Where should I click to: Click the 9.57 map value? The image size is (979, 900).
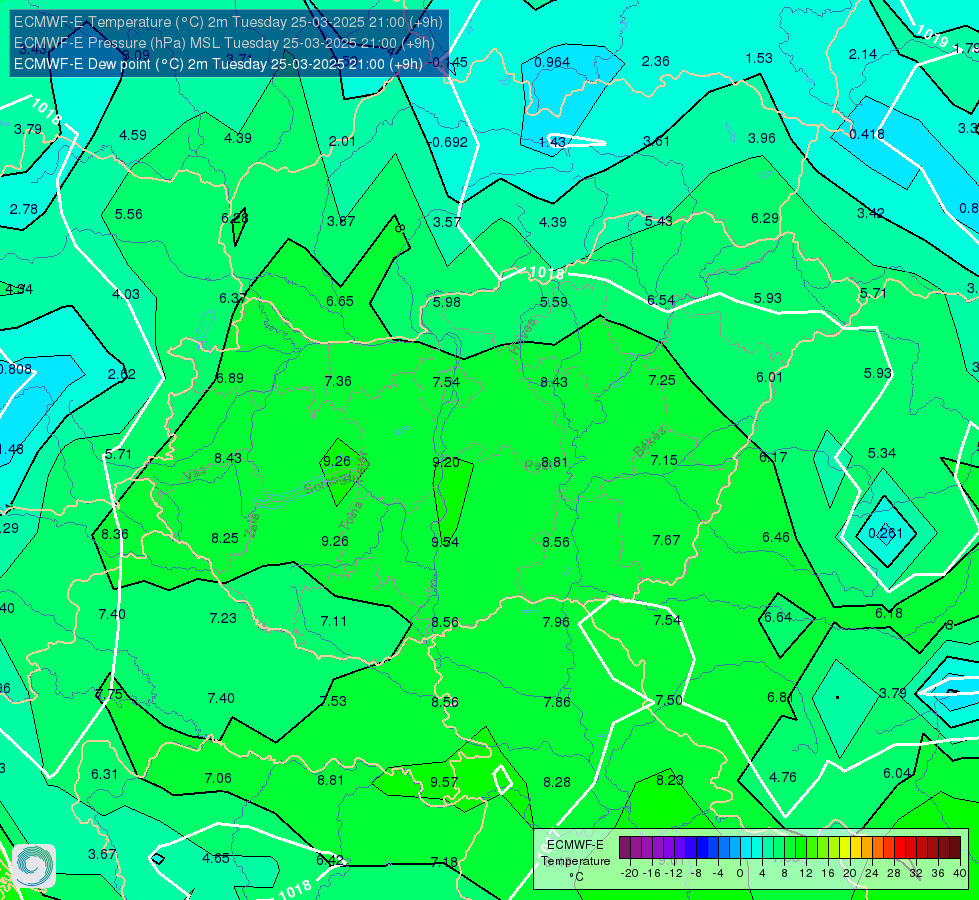(444, 782)
